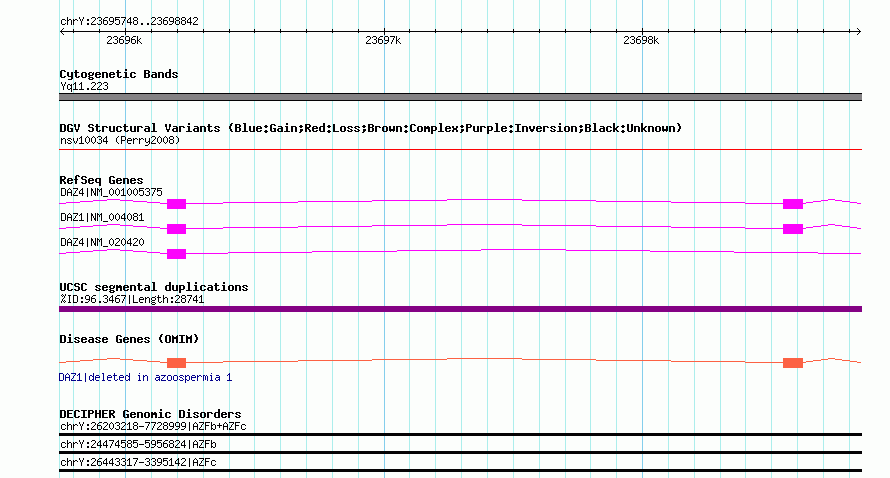
Task: Click the gray Yq11.223 cytogenetic band bar
Action: [460, 97]
